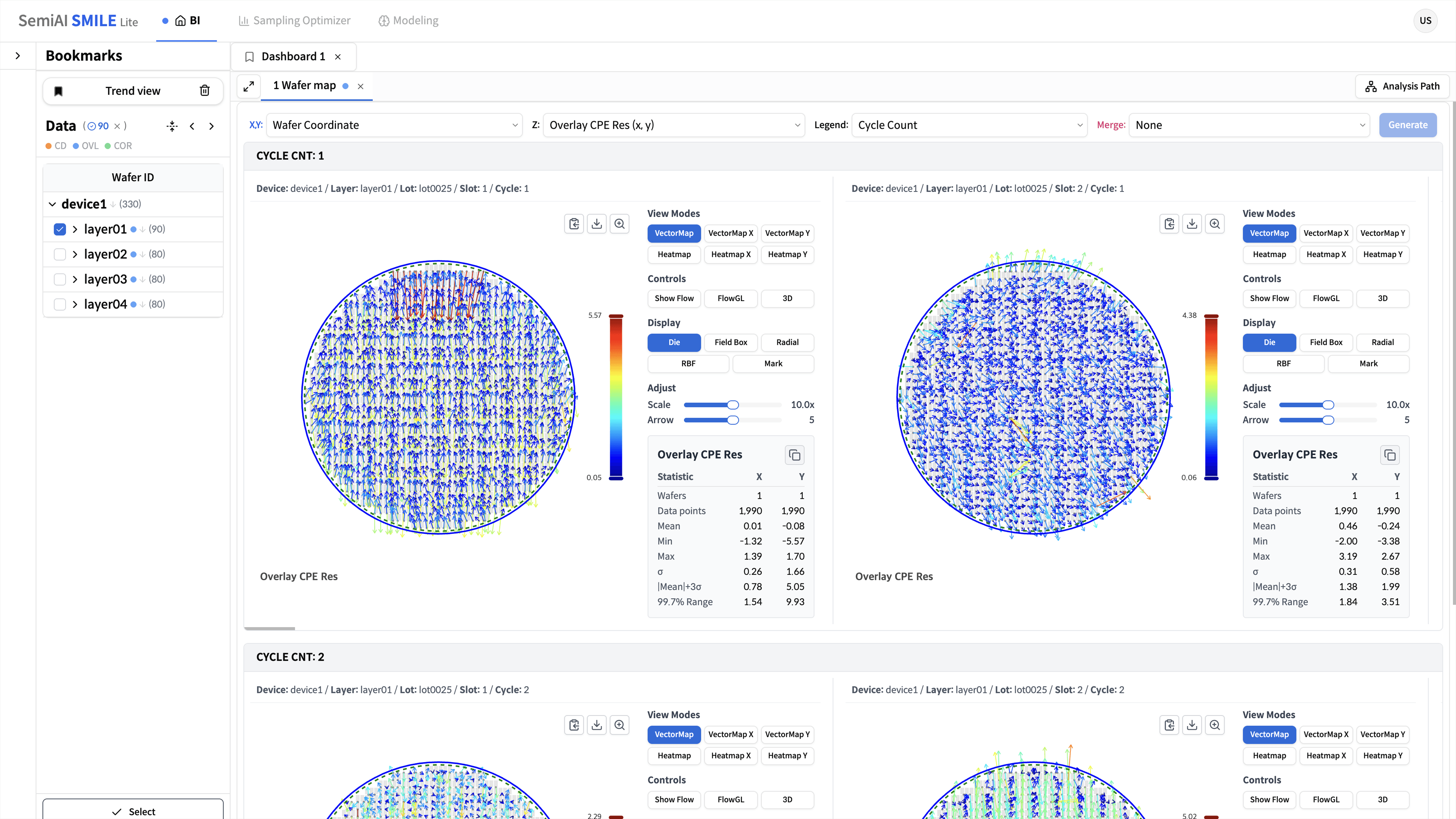Screen dimensions: 1456x819
Task: Close the Dashboard 1 tab
Action: 338,56
